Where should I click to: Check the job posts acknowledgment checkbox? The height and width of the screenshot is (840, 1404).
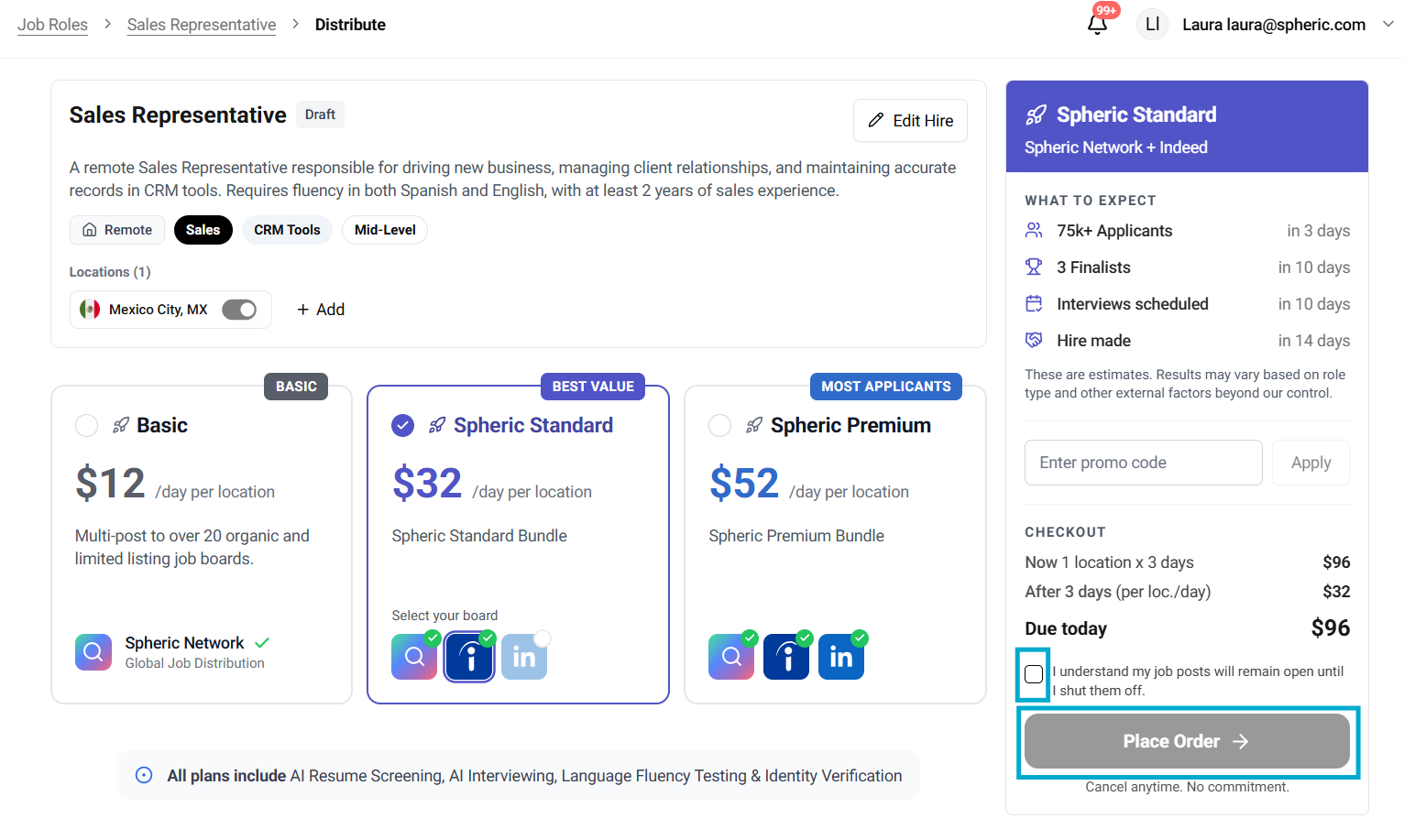1034,674
